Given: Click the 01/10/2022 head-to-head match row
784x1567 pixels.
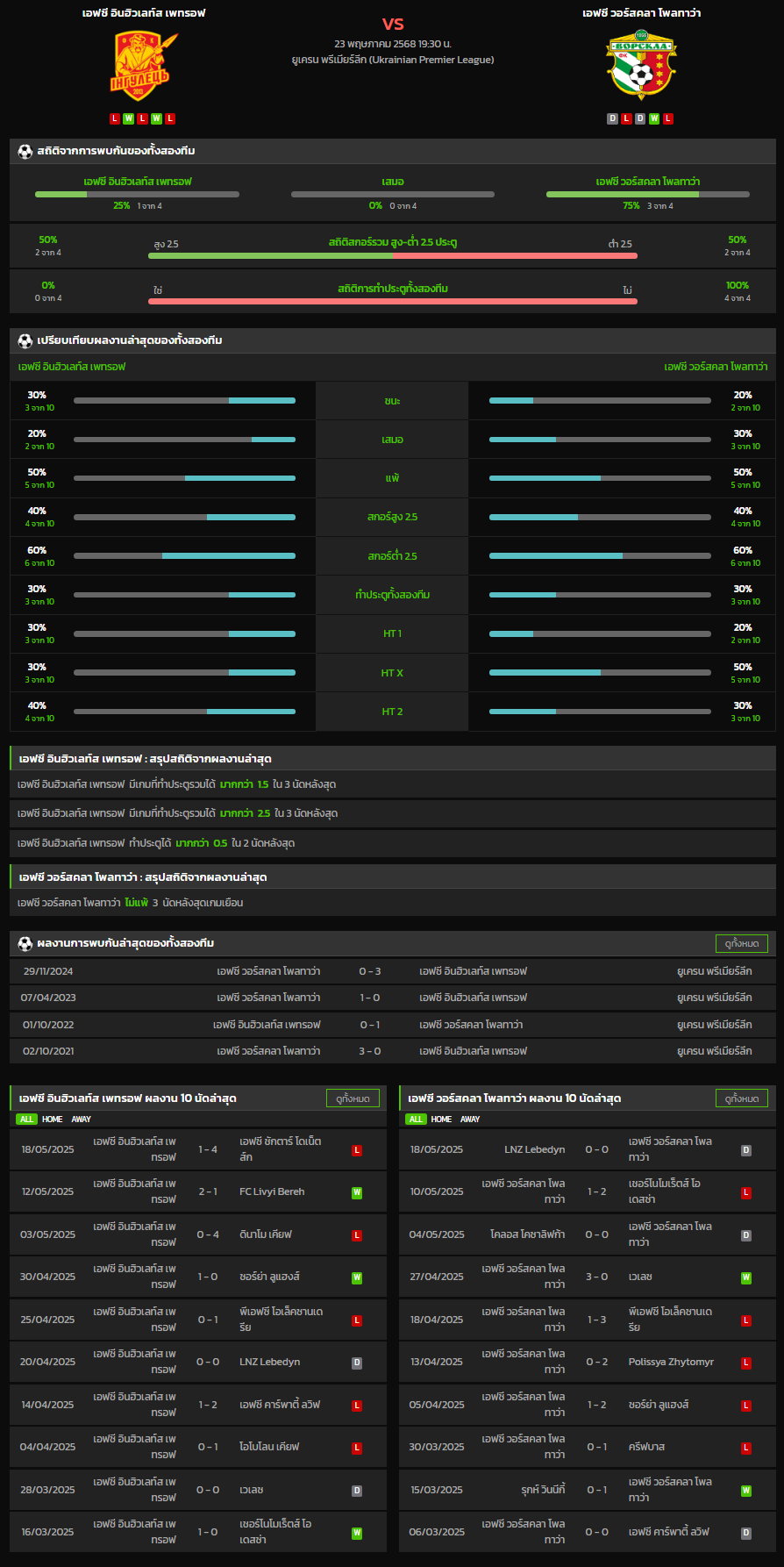Looking at the screenshot, I should coord(393,1025).
